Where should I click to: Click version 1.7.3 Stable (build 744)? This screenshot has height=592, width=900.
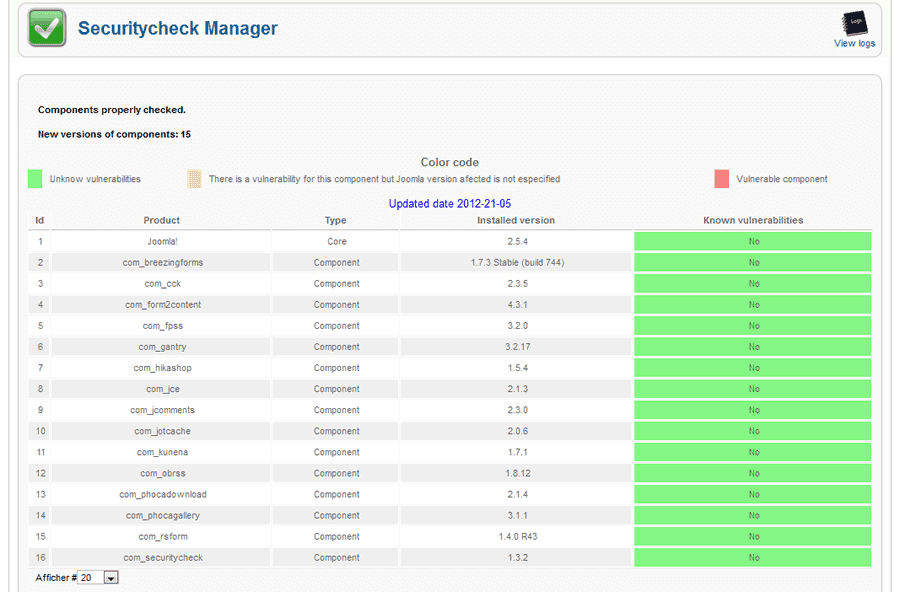pos(517,262)
